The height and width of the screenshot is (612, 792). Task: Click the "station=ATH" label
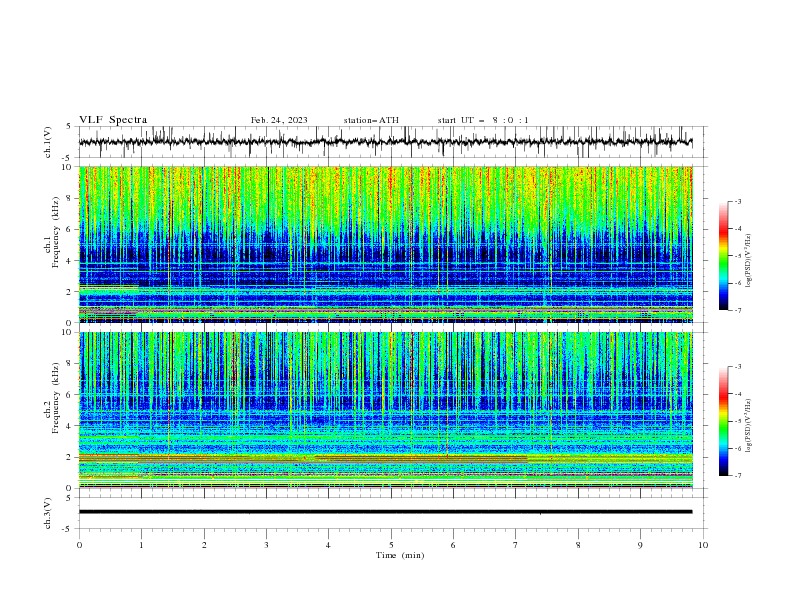[x=371, y=120]
